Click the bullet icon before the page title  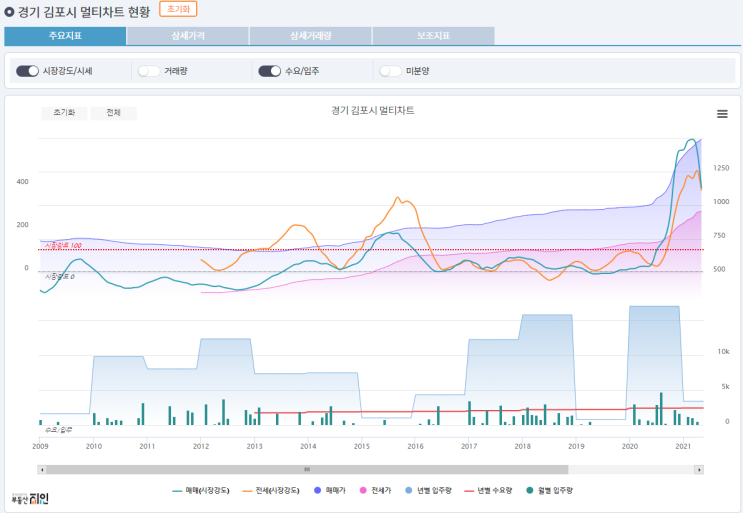[x=9, y=12]
